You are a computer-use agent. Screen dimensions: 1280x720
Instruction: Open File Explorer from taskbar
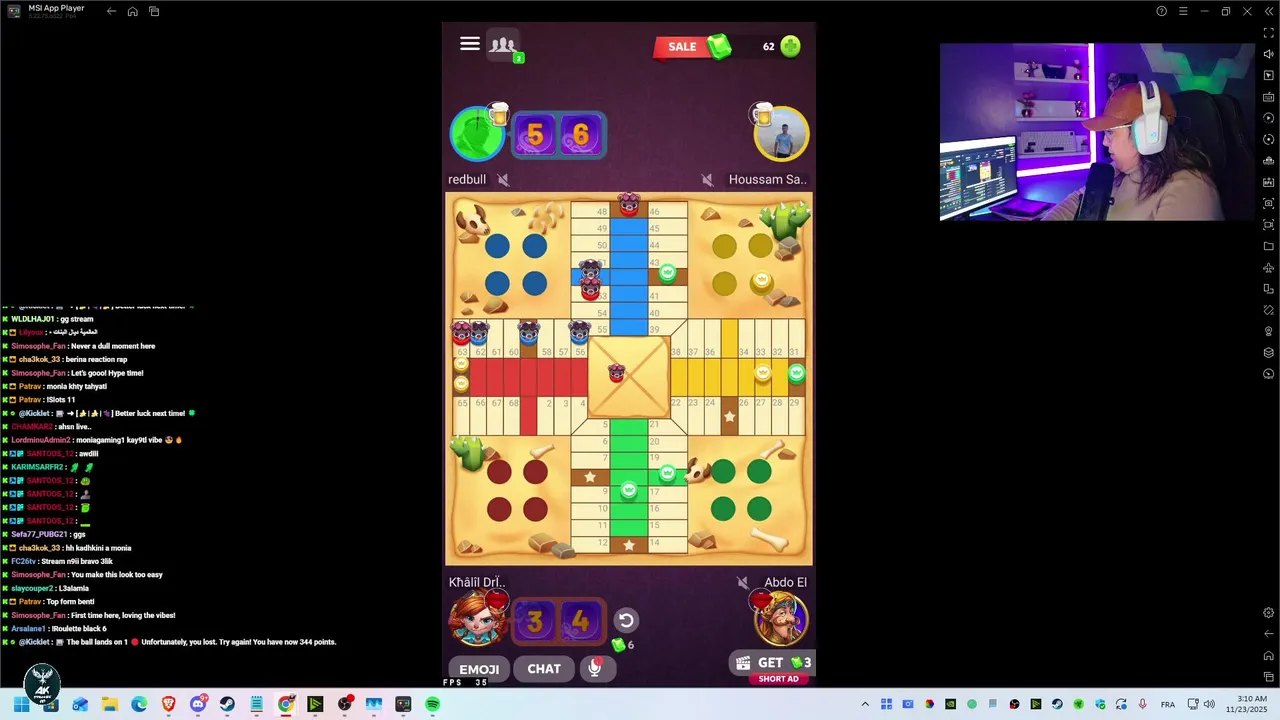(109, 704)
